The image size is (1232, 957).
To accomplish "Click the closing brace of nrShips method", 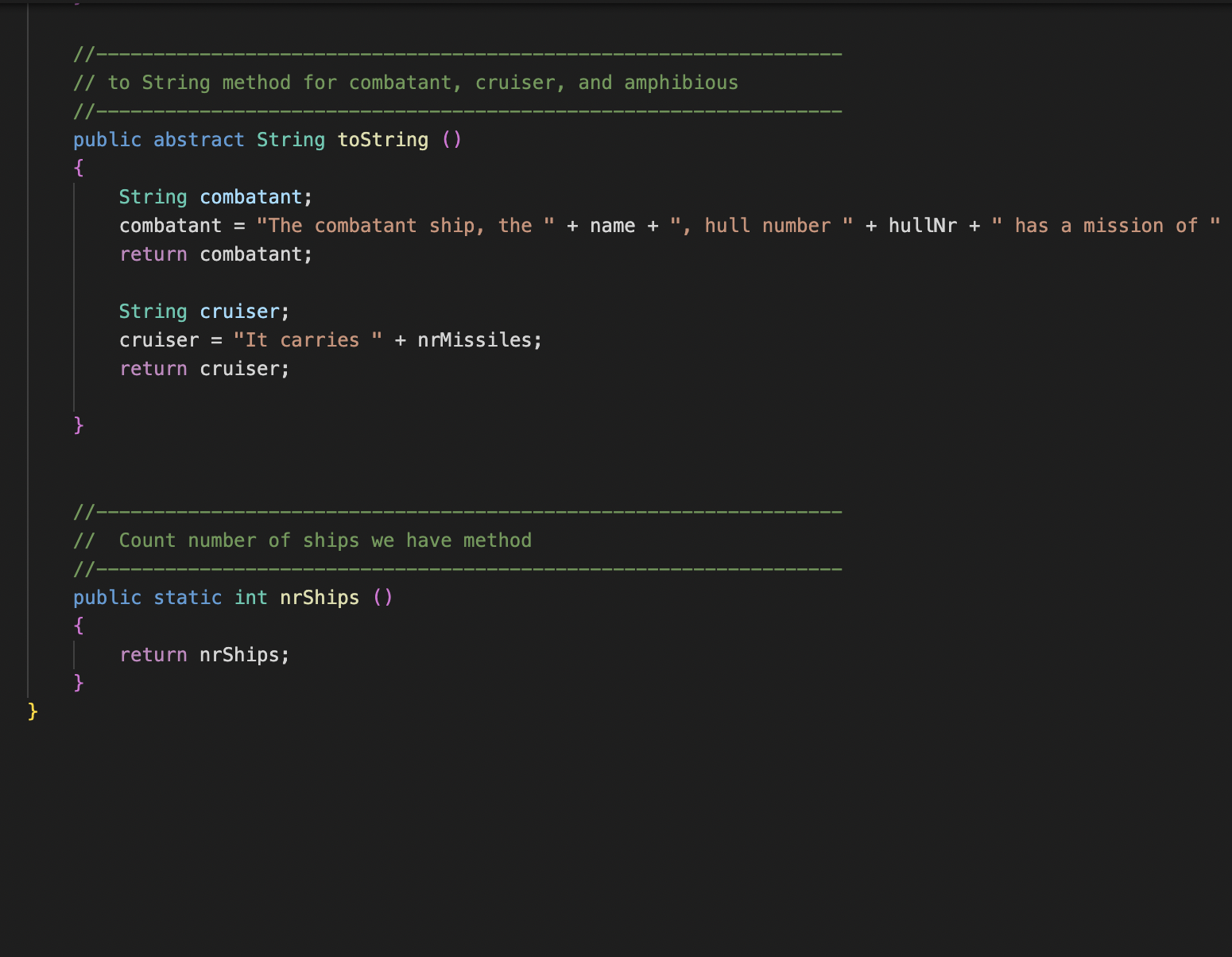I will 78,683.
